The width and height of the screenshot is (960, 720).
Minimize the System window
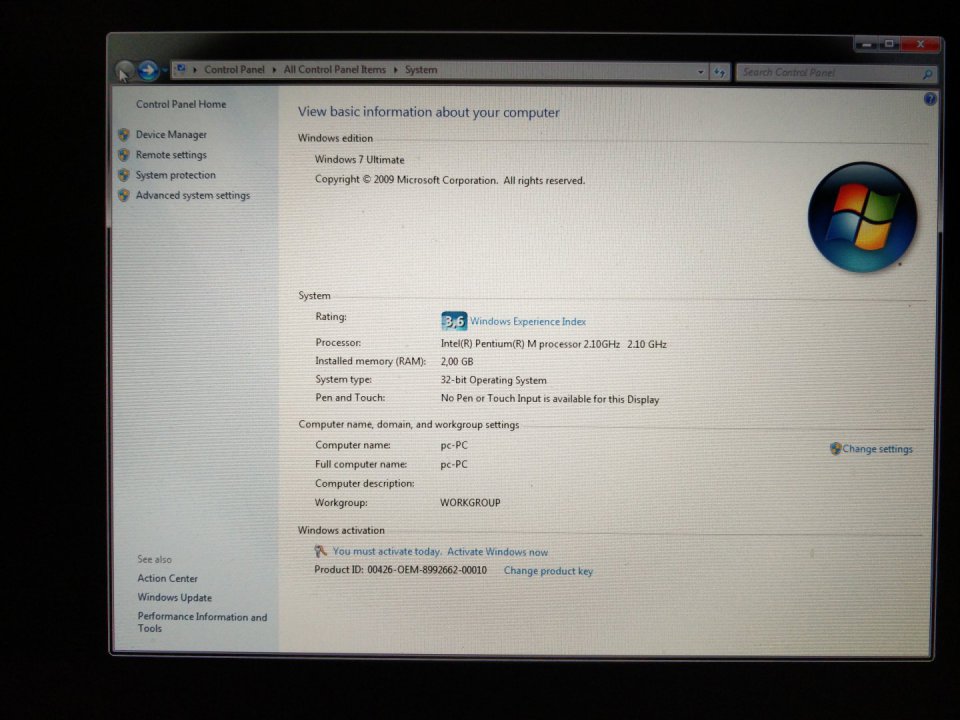(866, 44)
